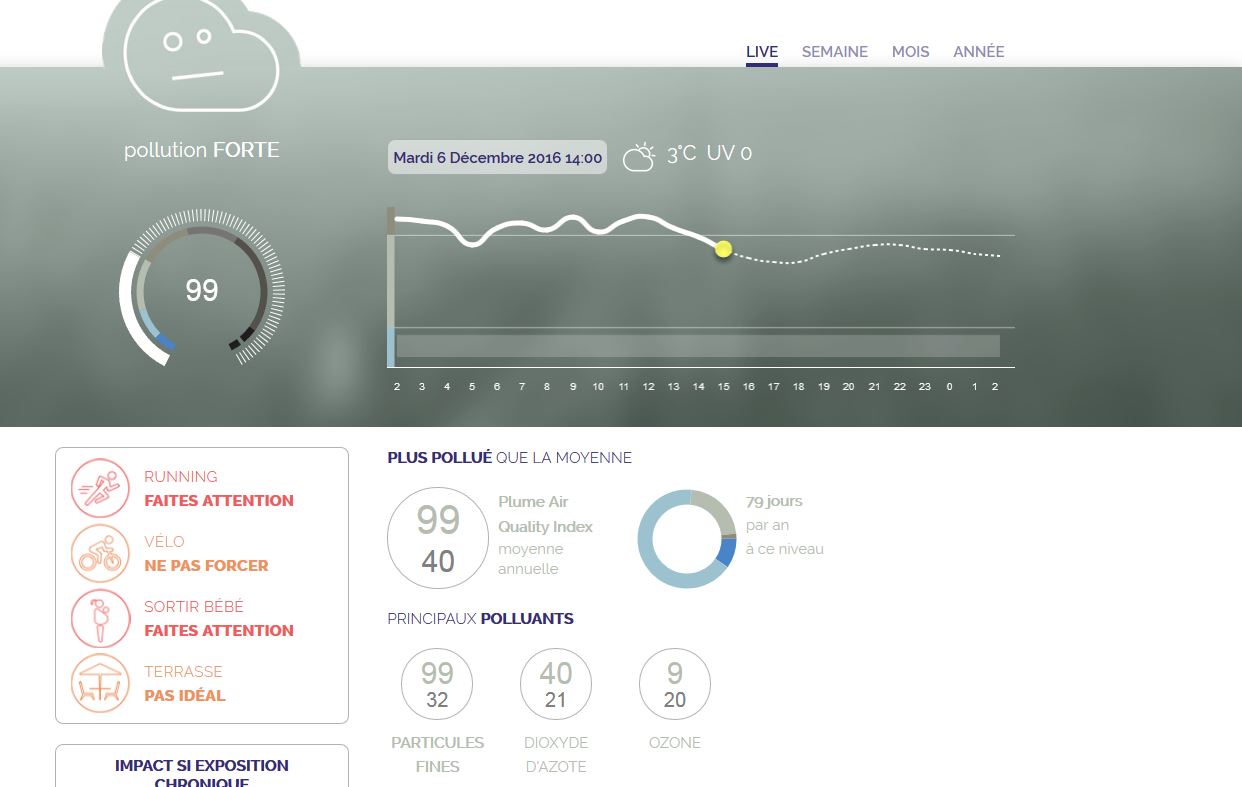The height and width of the screenshot is (787, 1242).
Task: Click the running activity icon
Action: 100,488
